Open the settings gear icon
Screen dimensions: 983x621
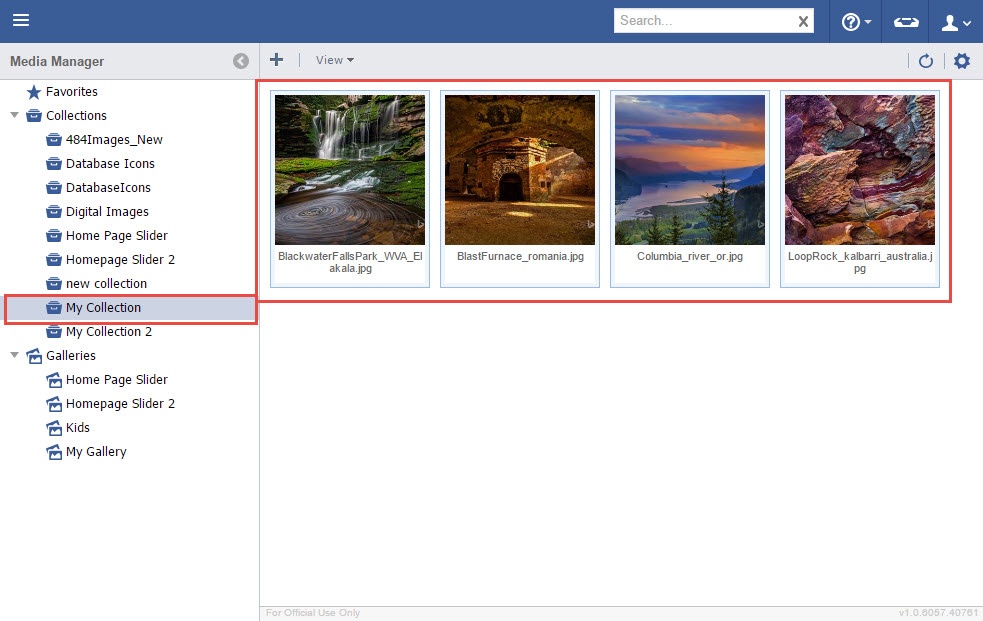coord(962,61)
